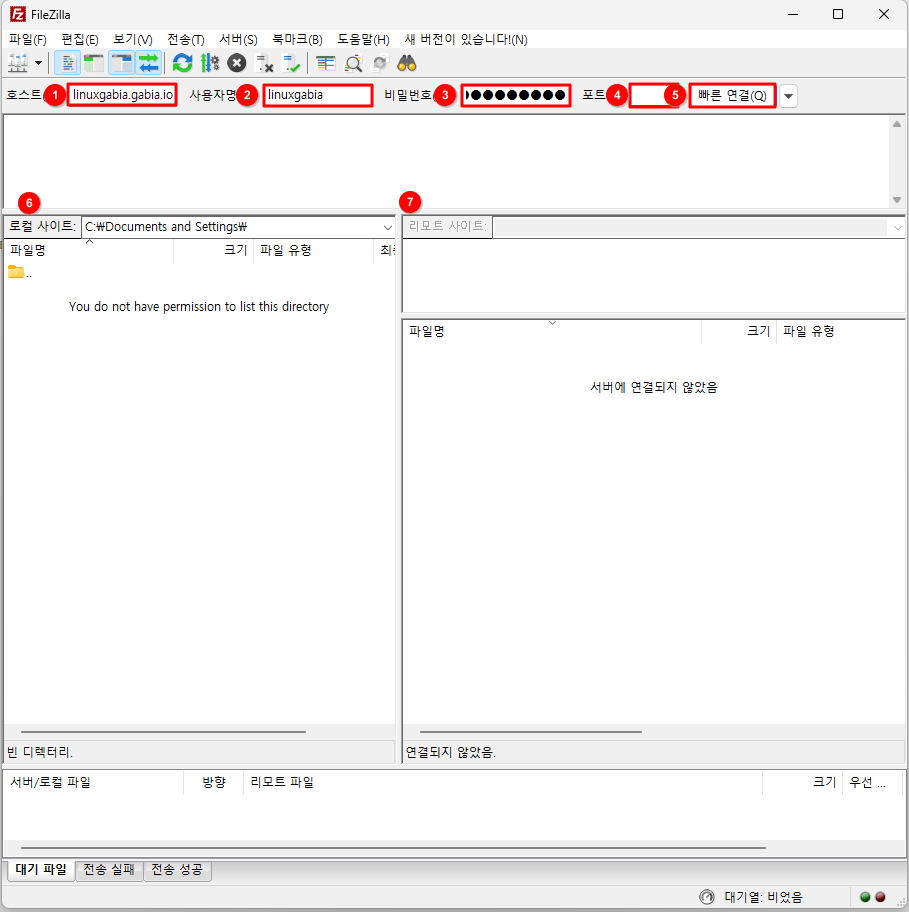Open the 파일(F) menu

click(27, 39)
